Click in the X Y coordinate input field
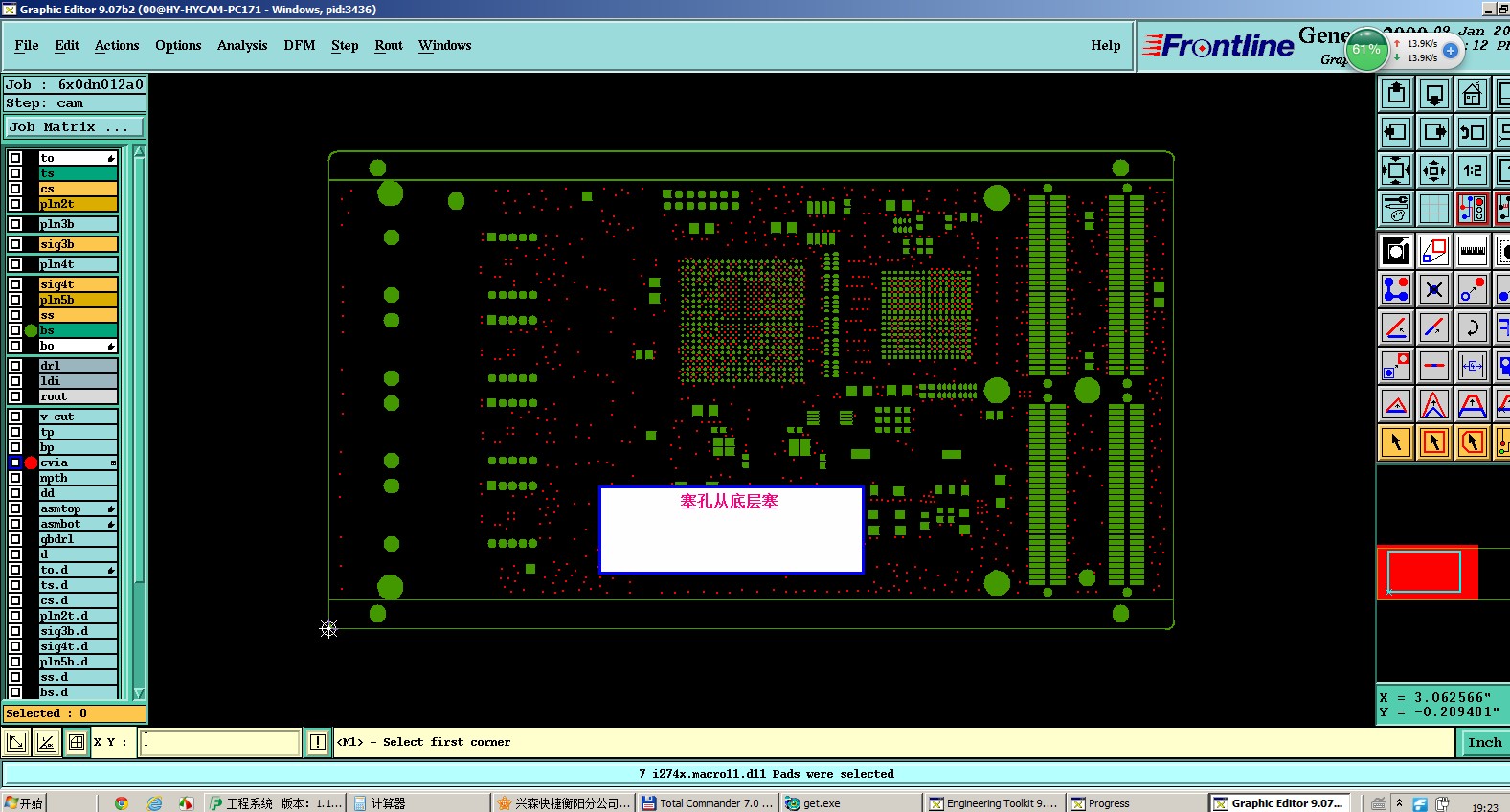The width and height of the screenshot is (1510, 812). click(220, 742)
